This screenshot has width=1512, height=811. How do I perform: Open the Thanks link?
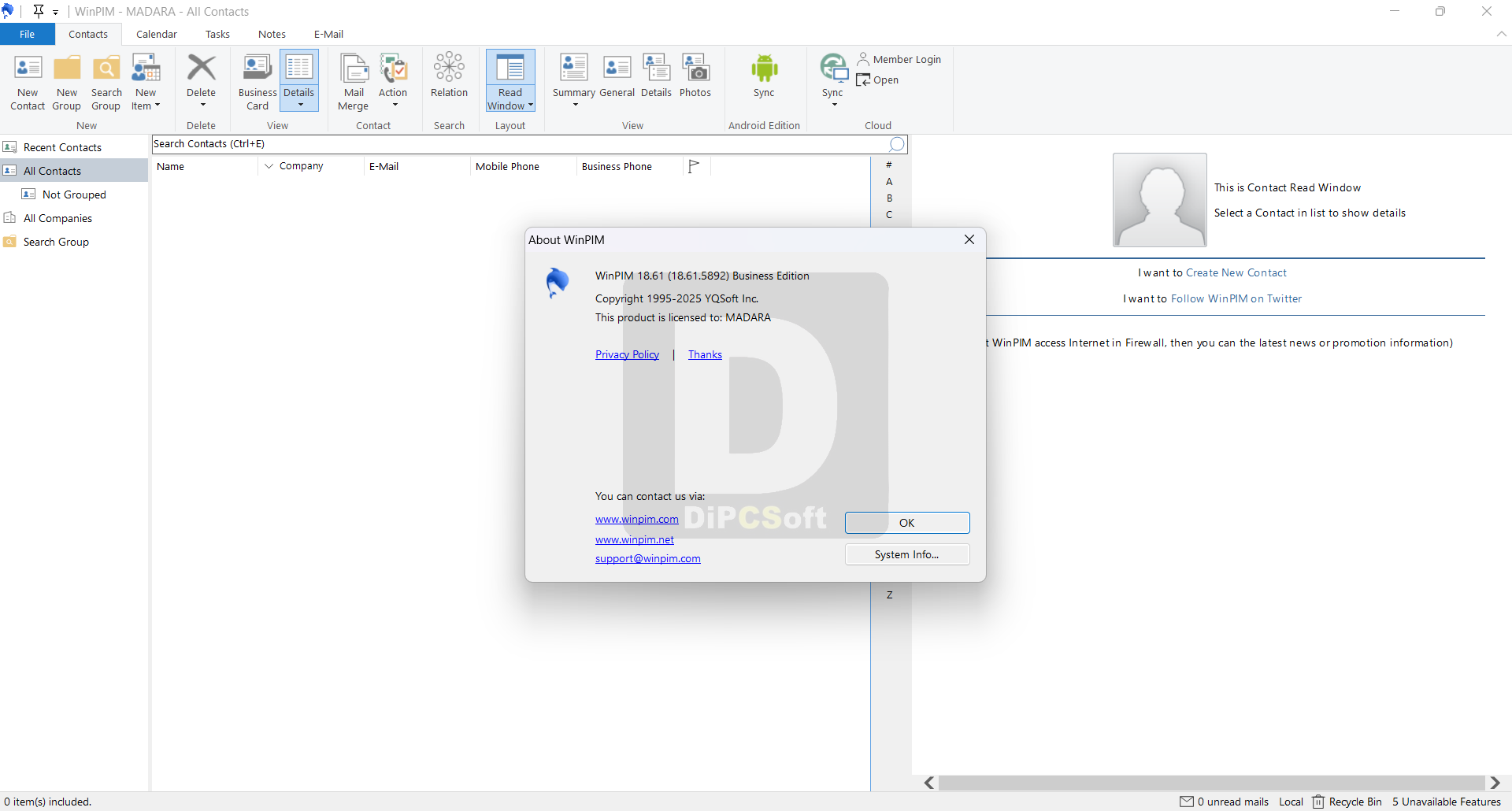pos(705,354)
